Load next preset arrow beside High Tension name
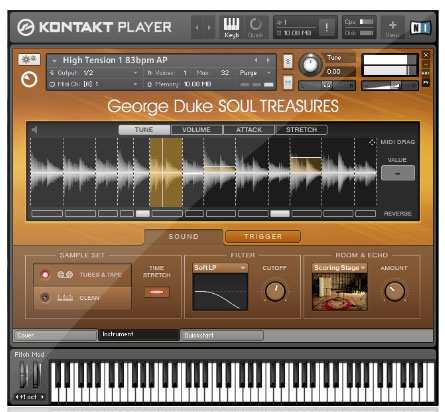The image size is (445, 412). (268, 60)
